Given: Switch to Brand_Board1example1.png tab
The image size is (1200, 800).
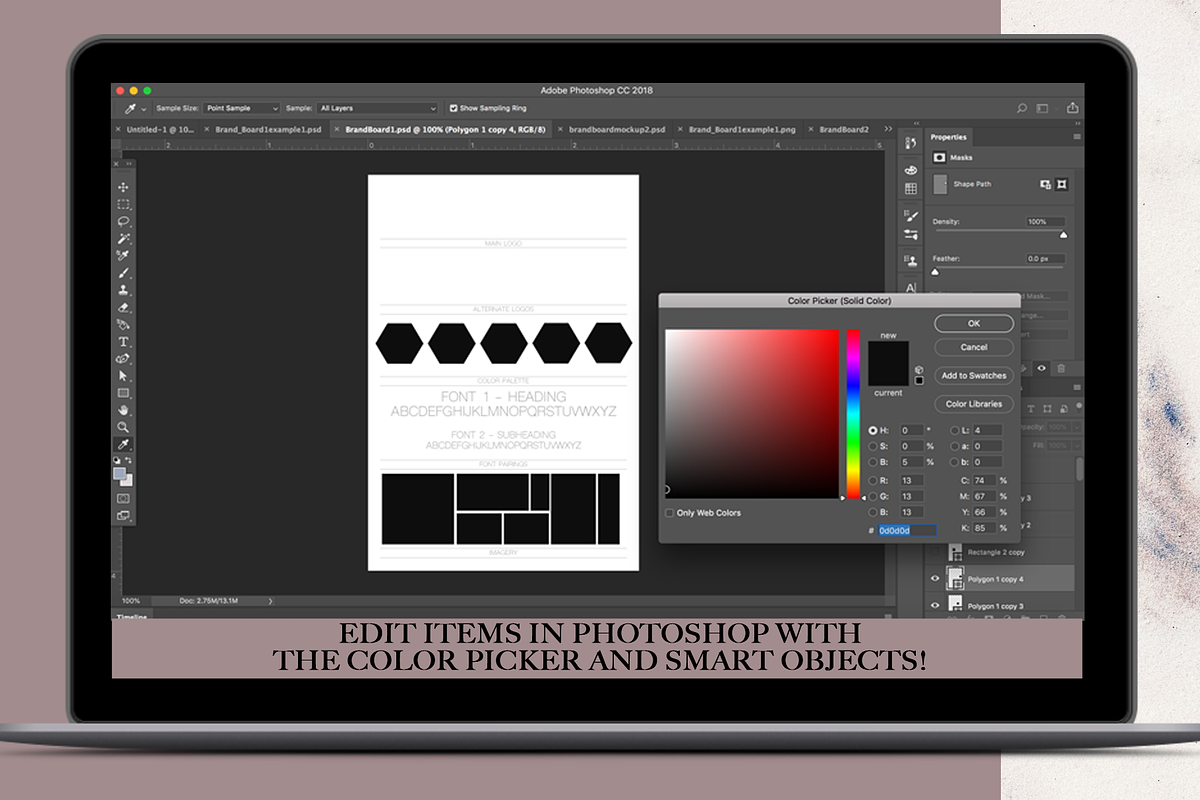Looking at the screenshot, I should 737,129.
